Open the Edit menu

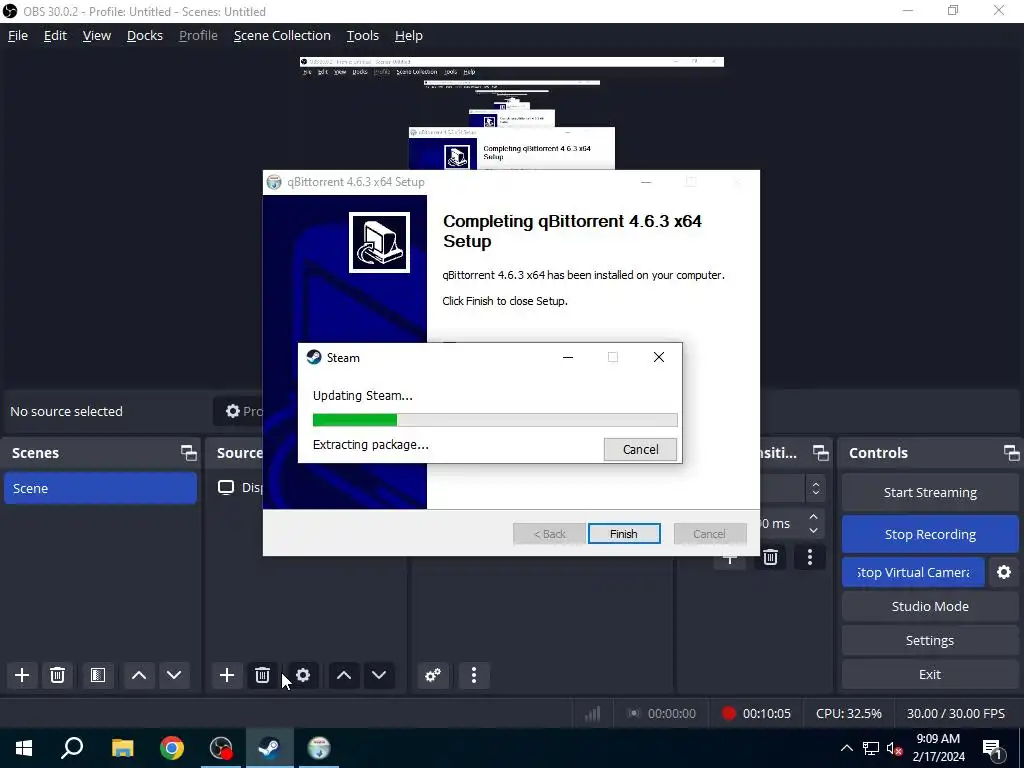click(55, 35)
